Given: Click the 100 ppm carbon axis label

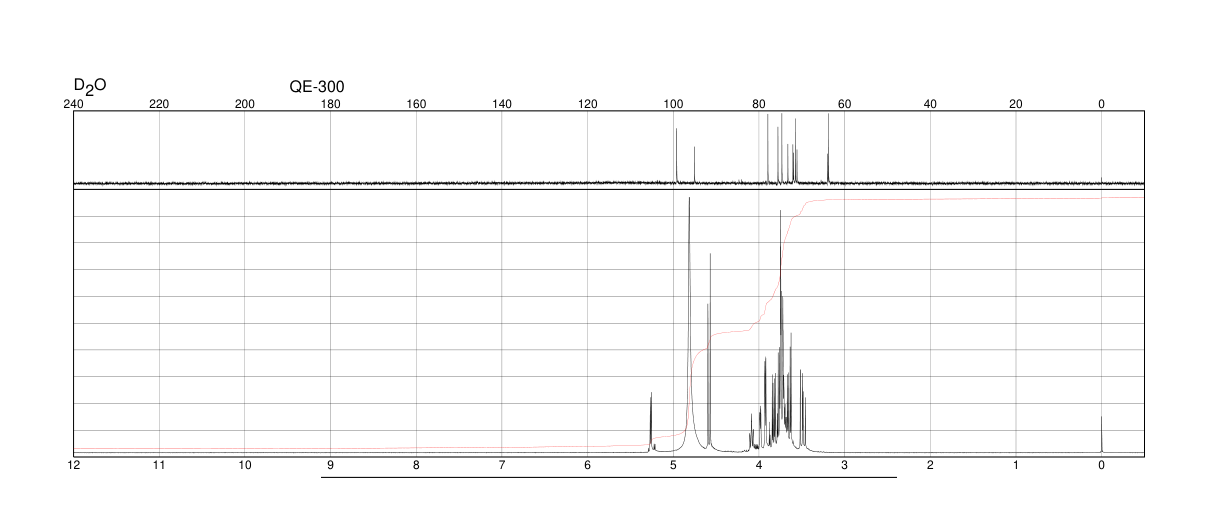Looking at the screenshot, I should pos(673,104).
